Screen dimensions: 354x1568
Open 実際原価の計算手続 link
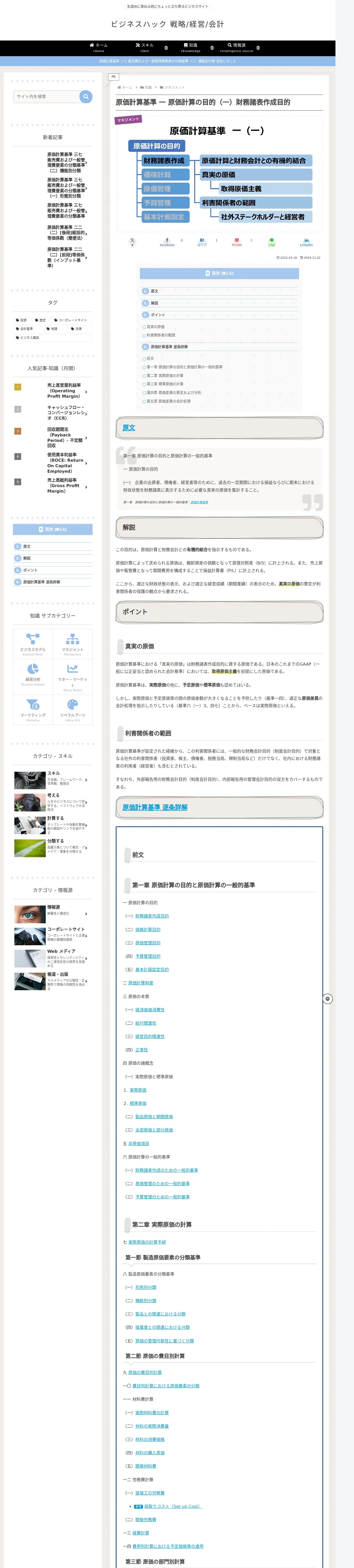click(147, 1242)
